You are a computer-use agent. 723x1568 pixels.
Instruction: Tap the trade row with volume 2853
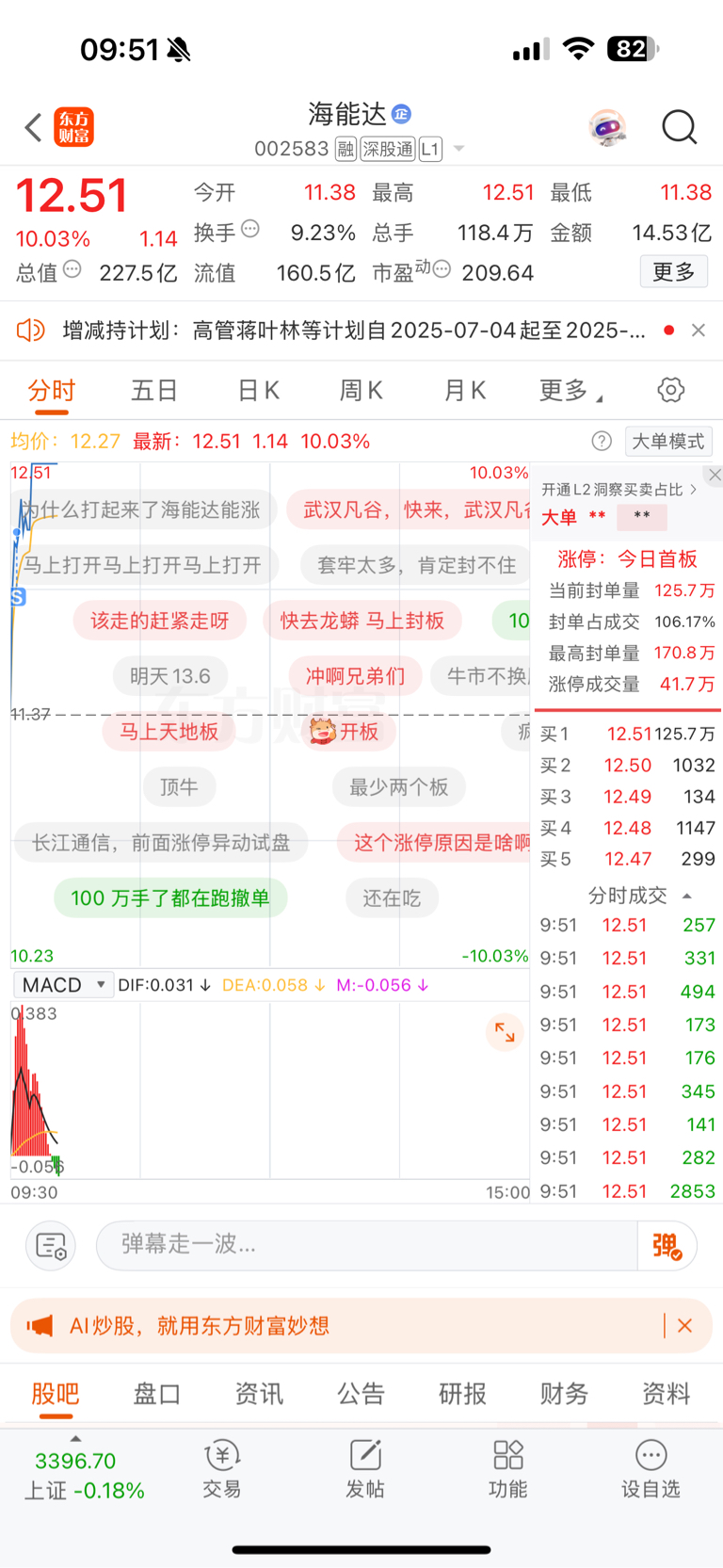[x=627, y=1191]
